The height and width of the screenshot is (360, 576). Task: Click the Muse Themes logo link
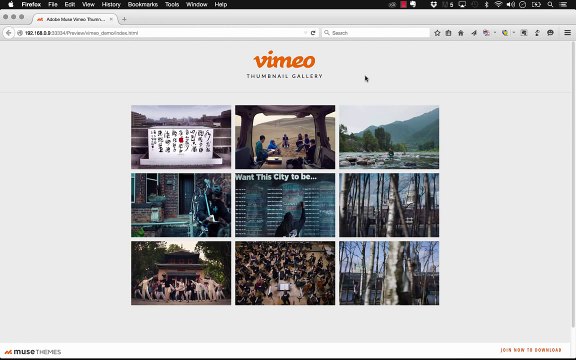(x=33, y=352)
